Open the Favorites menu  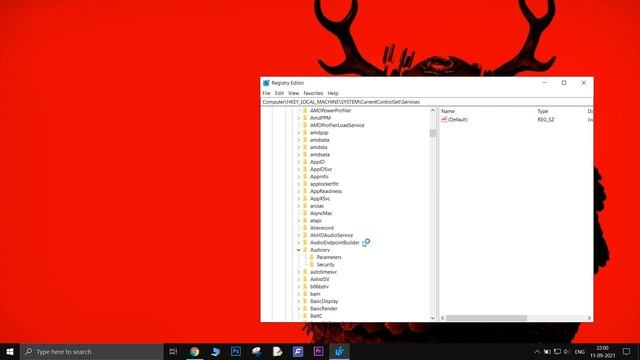point(313,93)
